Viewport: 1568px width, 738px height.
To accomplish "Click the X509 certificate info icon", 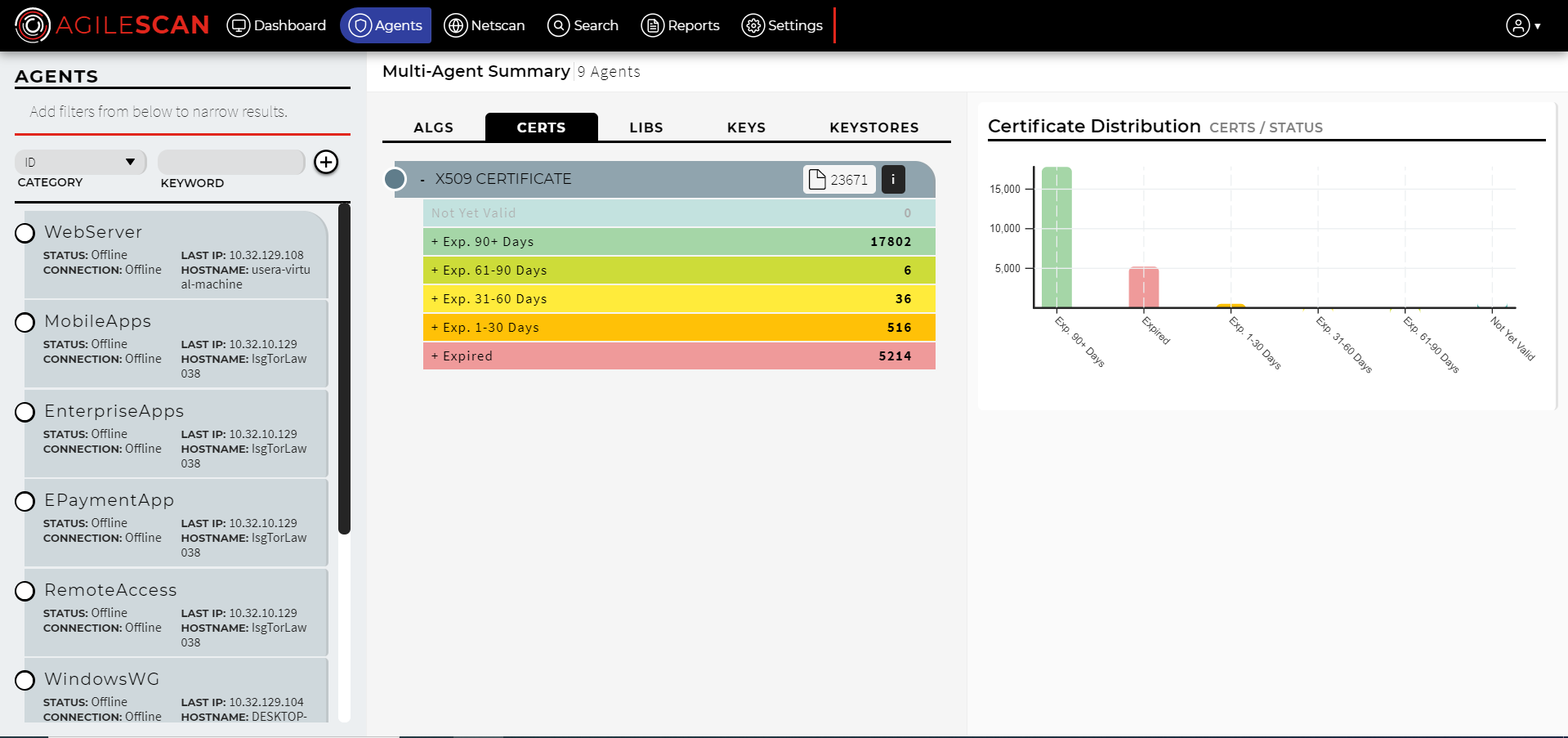I will 893,179.
